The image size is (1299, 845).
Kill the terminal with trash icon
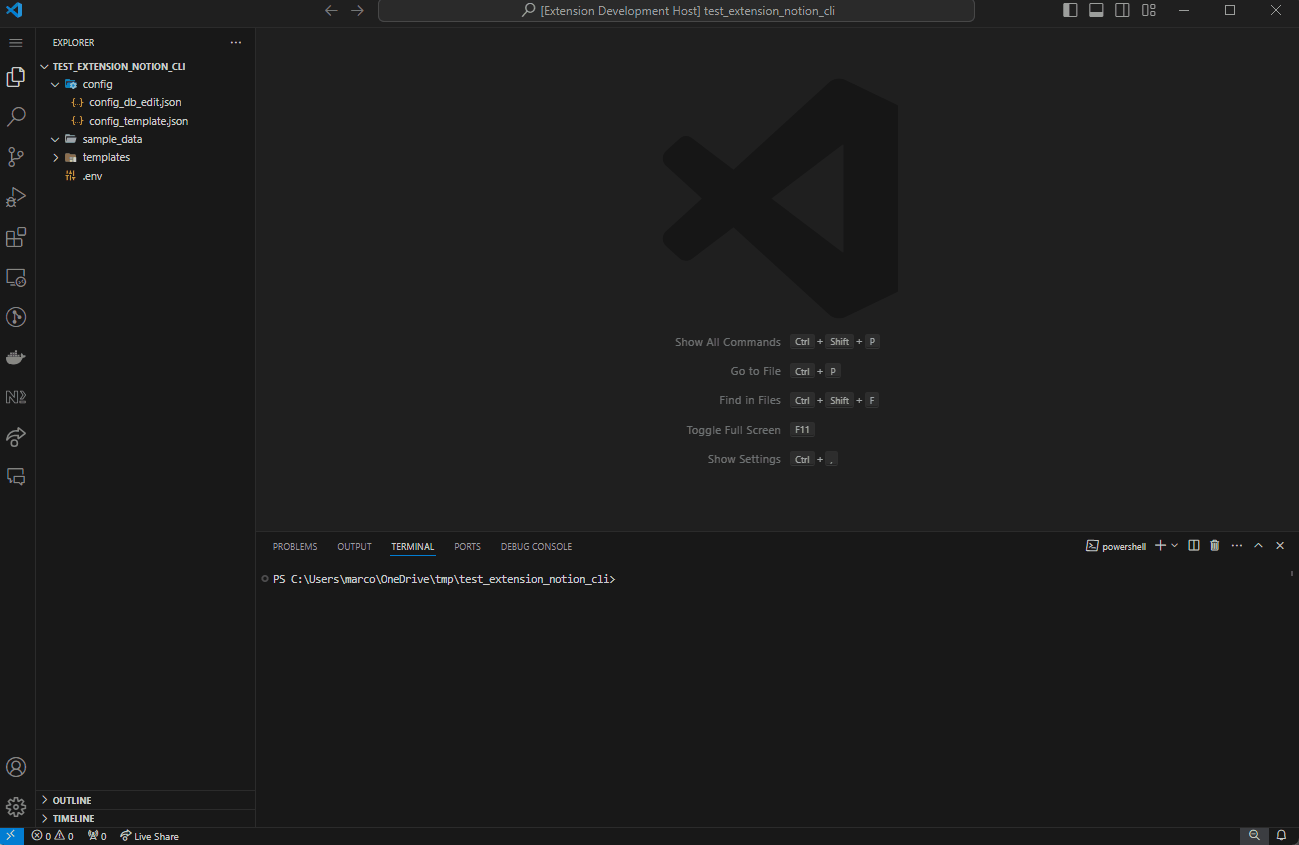click(1215, 545)
